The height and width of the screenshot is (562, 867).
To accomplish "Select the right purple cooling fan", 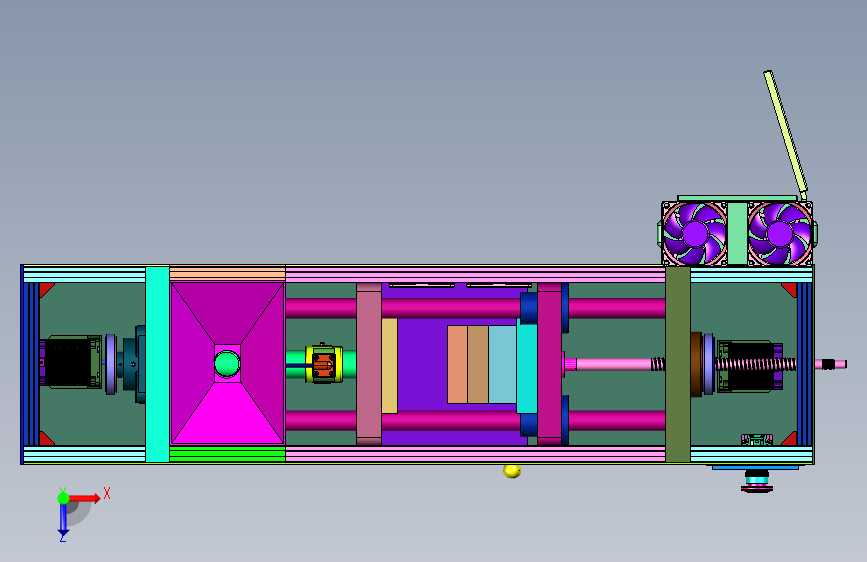I will pyautogui.click(x=780, y=234).
